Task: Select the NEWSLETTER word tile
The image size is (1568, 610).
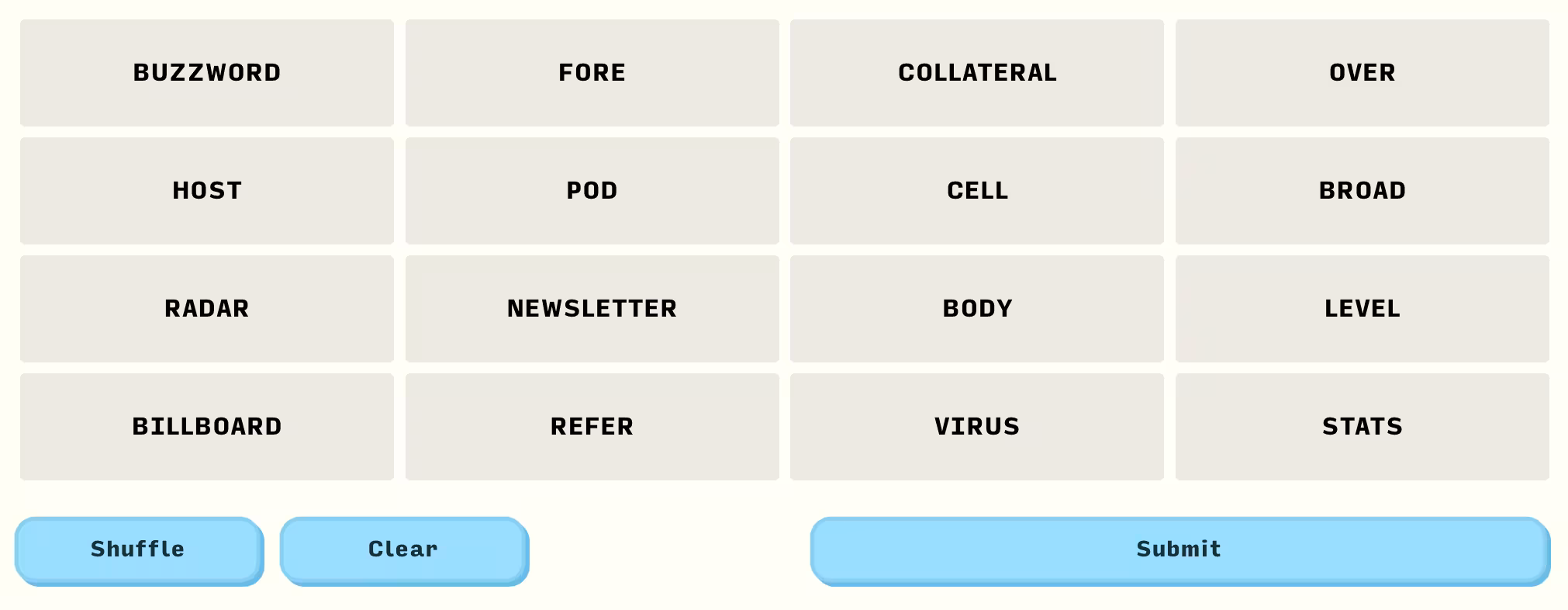Action: coord(592,309)
